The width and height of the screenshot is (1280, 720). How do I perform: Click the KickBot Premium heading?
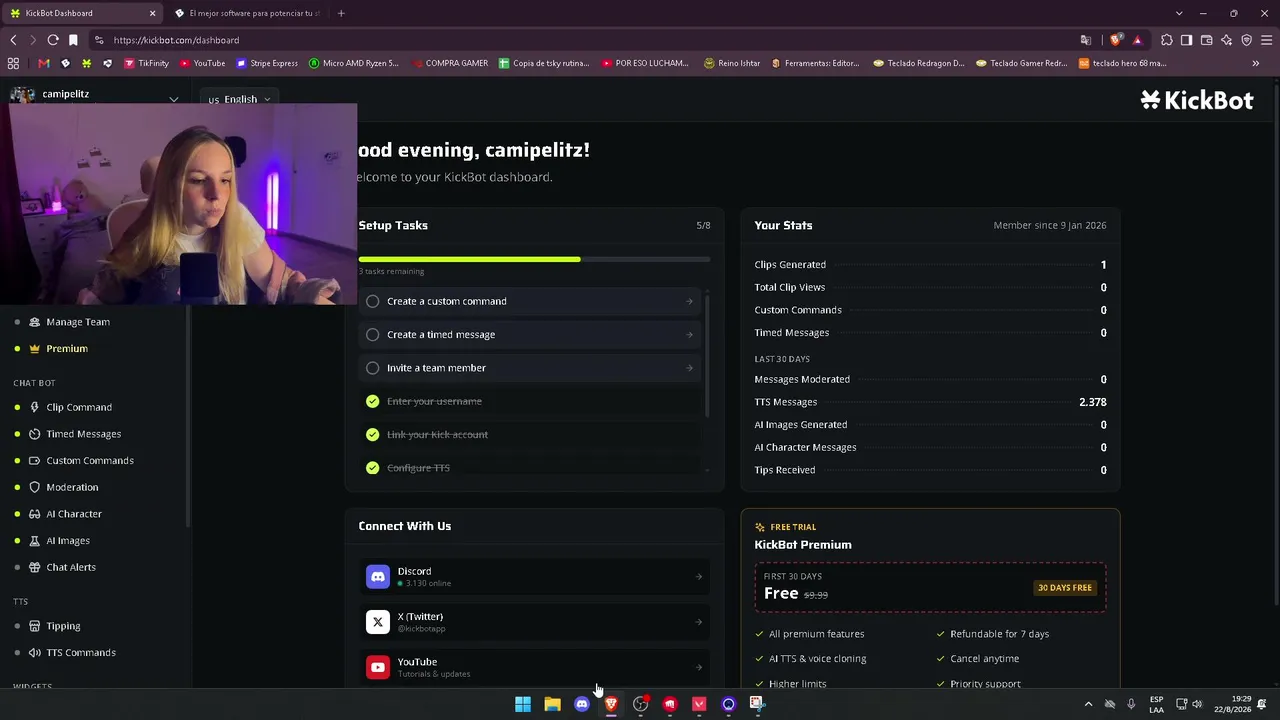pyautogui.click(x=803, y=545)
